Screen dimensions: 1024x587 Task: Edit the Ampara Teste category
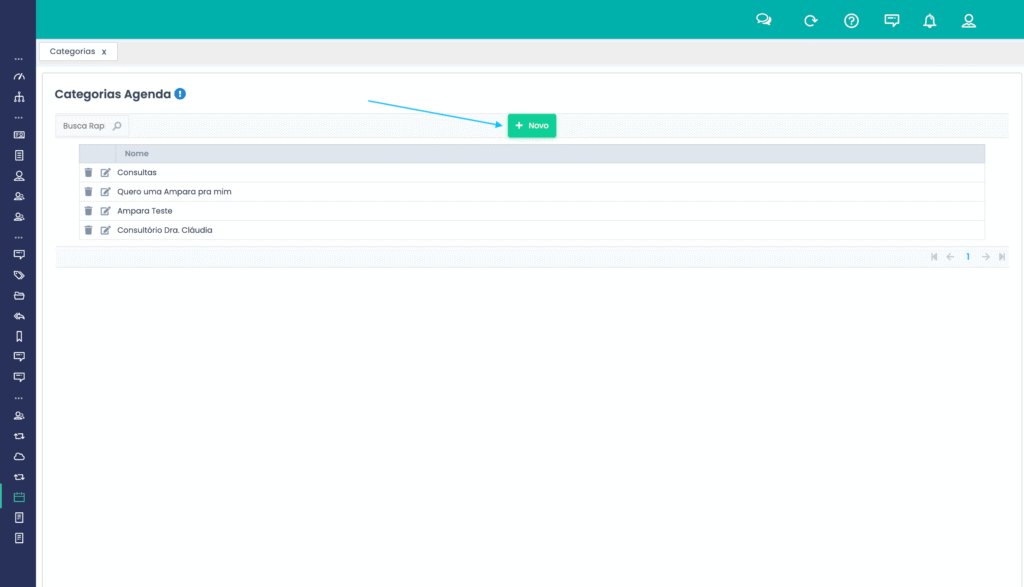pyautogui.click(x=105, y=211)
